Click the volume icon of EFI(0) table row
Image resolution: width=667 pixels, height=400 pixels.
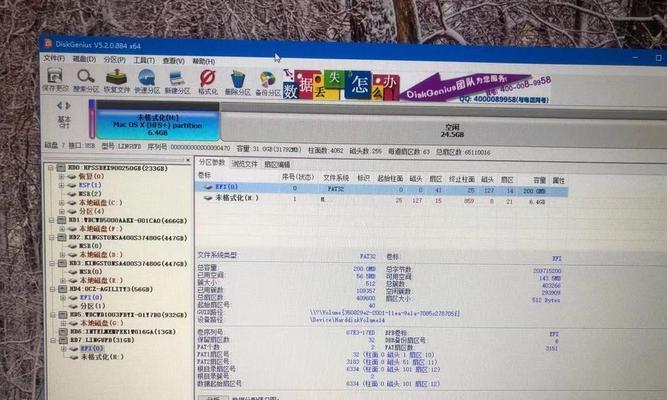pyautogui.click(x=208, y=187)
